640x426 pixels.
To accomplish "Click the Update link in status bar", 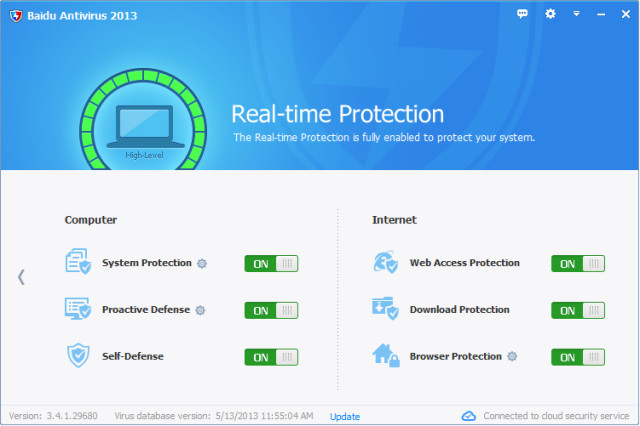I will [345, 417].
